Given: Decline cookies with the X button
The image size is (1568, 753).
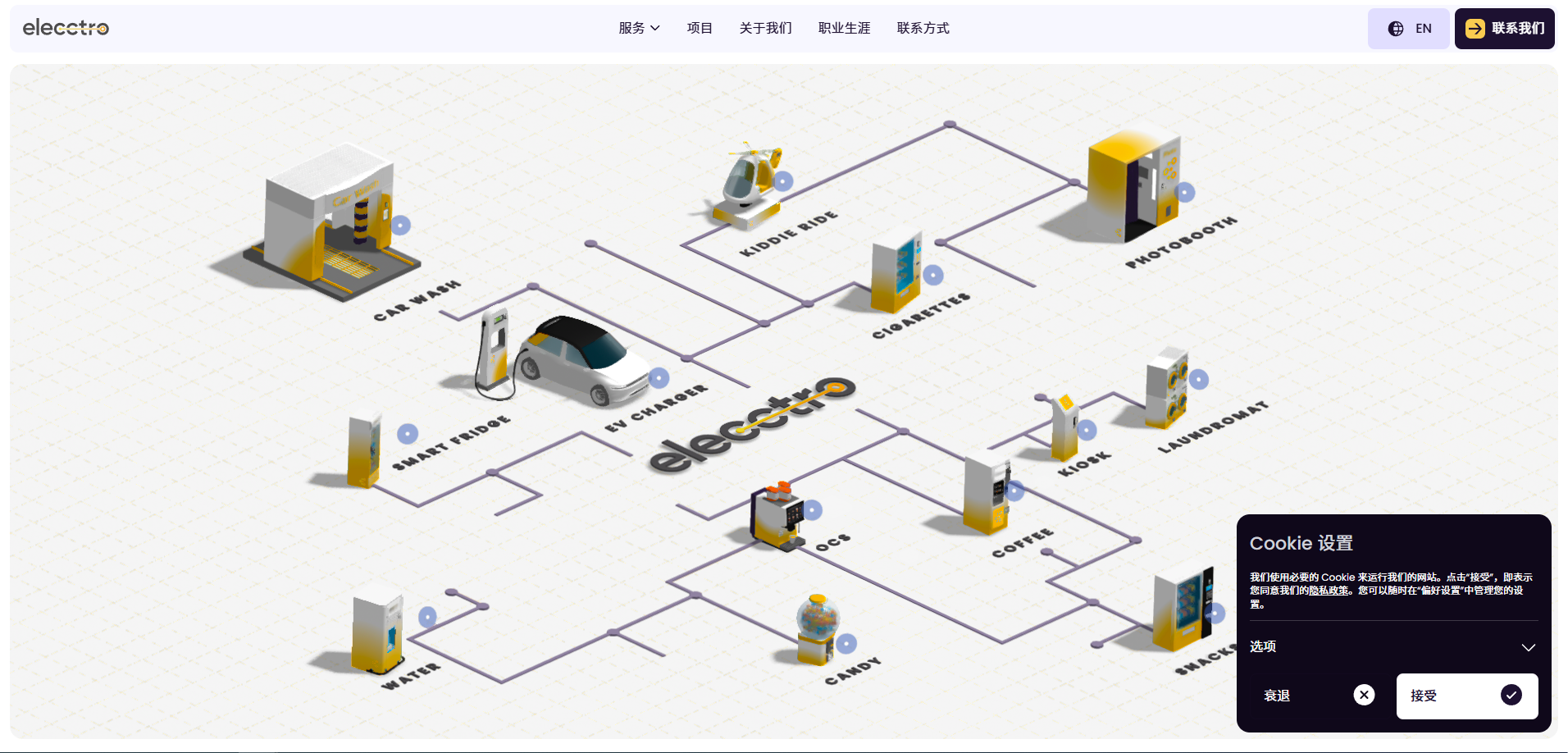Looking at the screenshot, I should click(x=1364, y=695).
